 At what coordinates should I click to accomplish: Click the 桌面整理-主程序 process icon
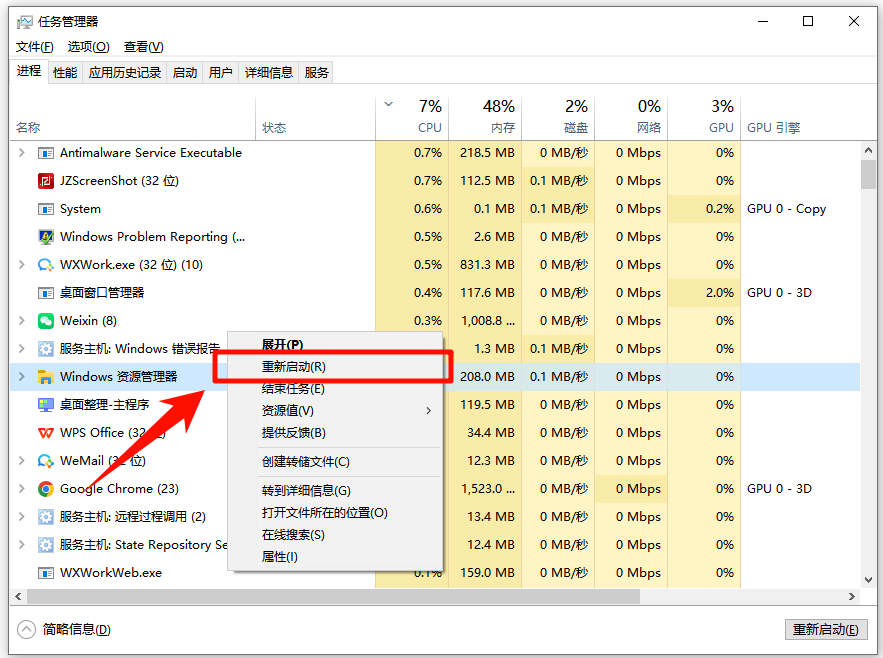(45, 405)
